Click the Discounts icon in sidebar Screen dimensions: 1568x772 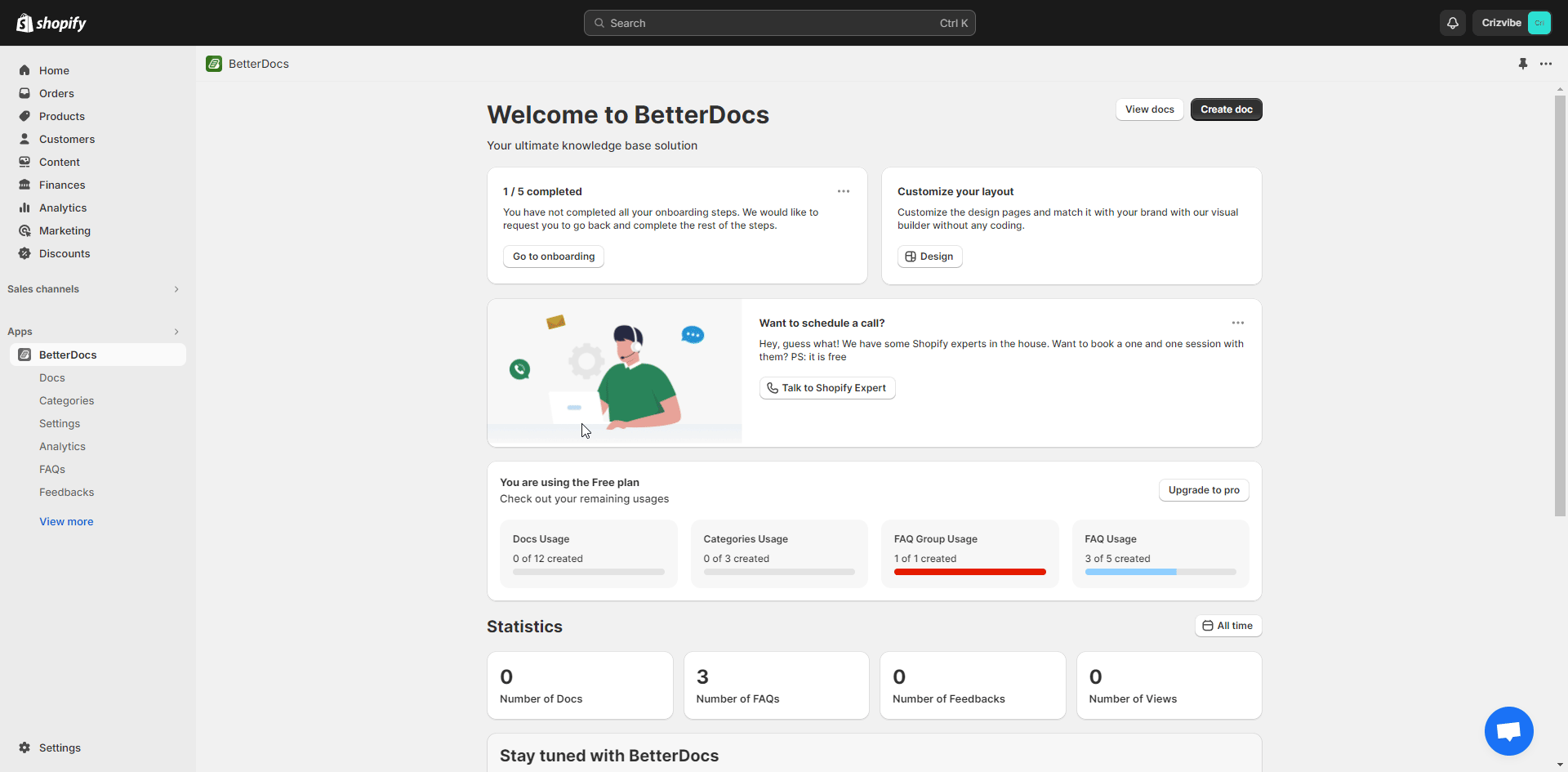pyautogui.click(x=24, y=253)
